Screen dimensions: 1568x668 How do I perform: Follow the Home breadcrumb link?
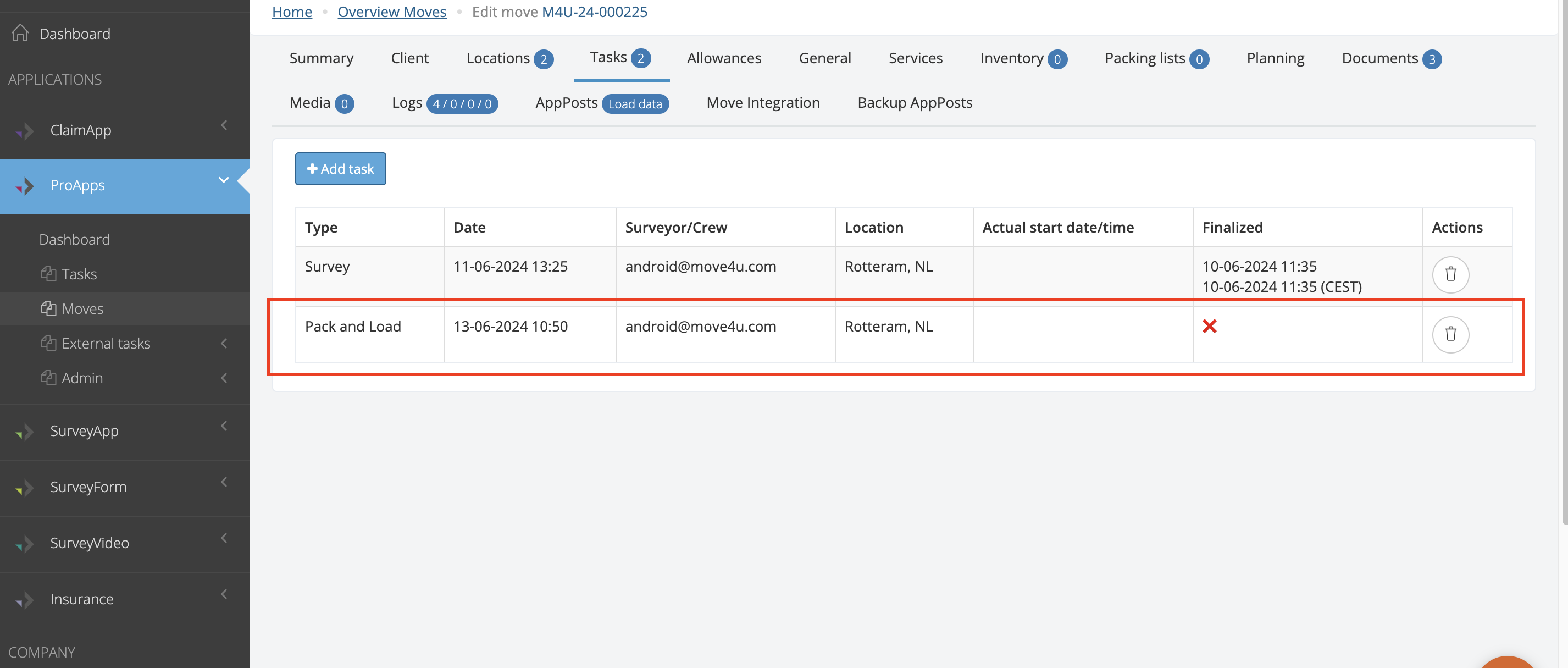point(292,12)
